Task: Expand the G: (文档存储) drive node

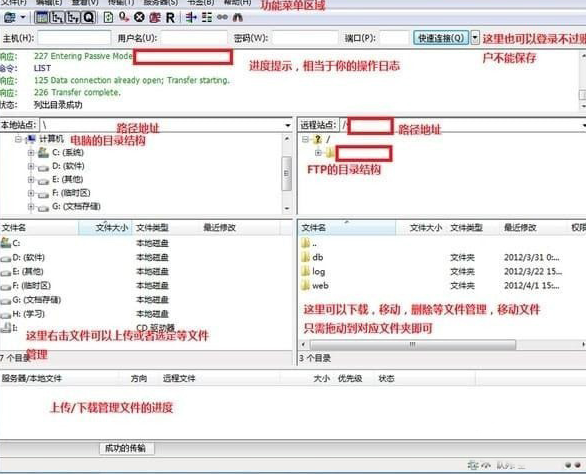Action: (31, 207)
